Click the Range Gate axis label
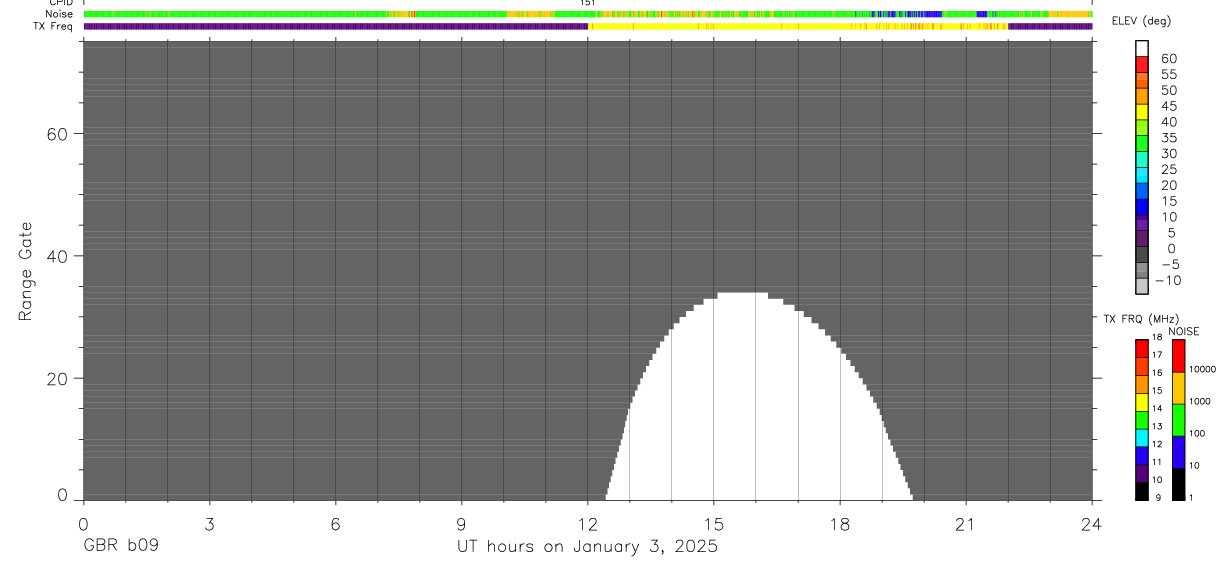Image resolution: width=1228 pixels, height=567 pixels. 27,271
